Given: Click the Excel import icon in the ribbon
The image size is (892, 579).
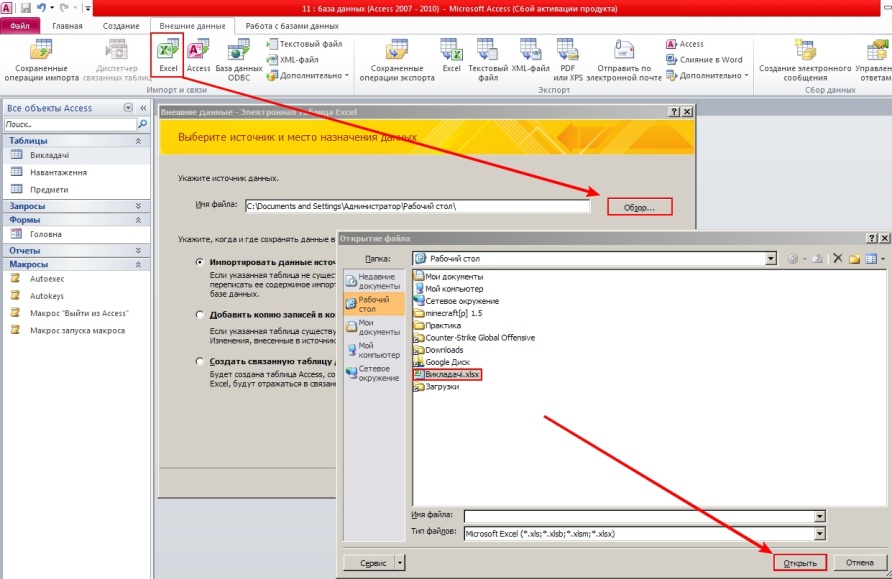Looking at the screenshot, I should click(168, 55).
